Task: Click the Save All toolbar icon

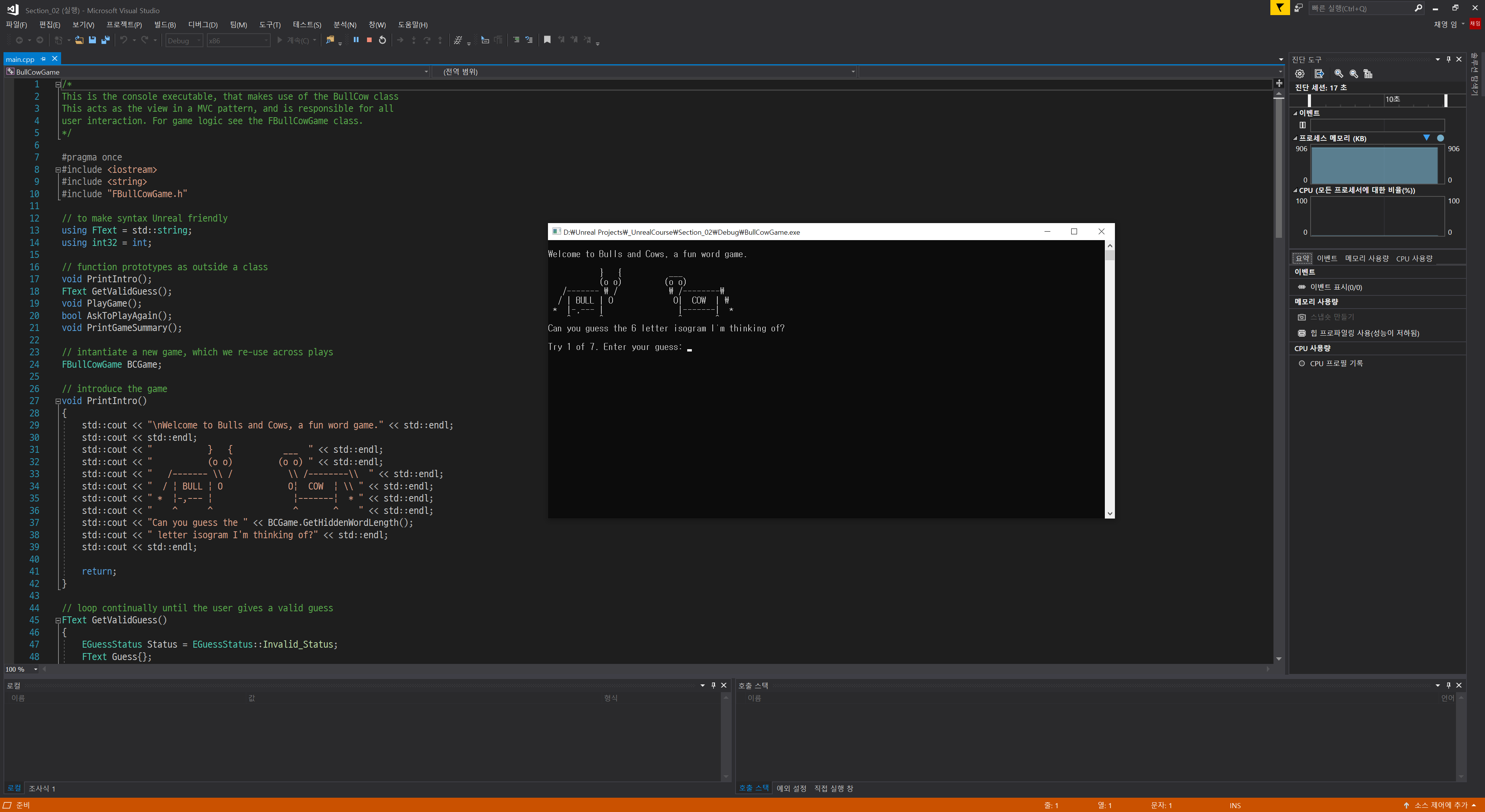Action: [106, 40]
